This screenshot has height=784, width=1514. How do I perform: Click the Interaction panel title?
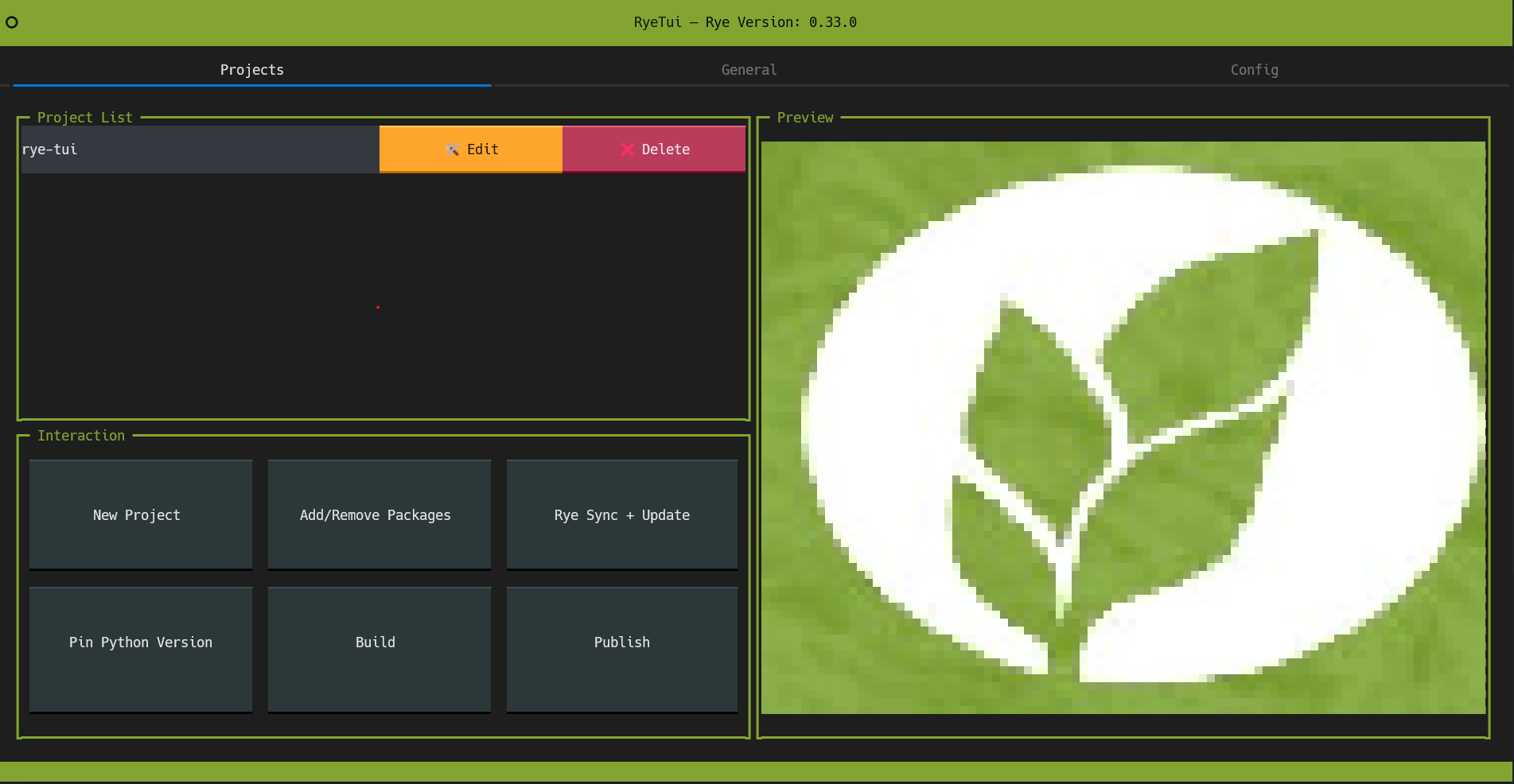81,436
